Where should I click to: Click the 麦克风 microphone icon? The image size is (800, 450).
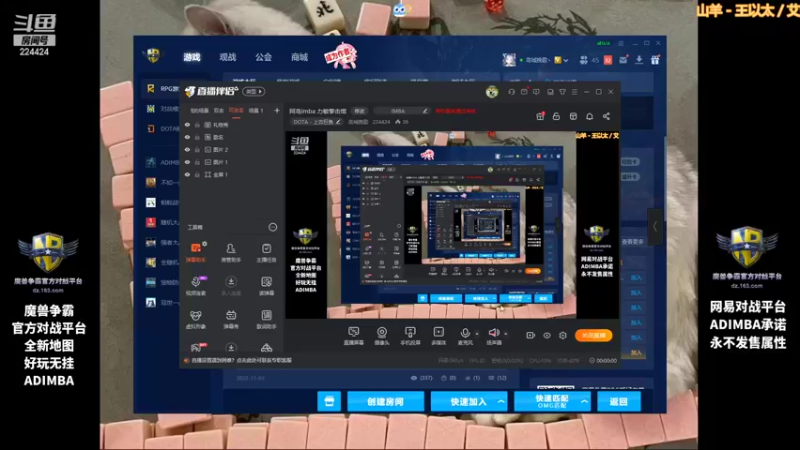pos(465,335)
